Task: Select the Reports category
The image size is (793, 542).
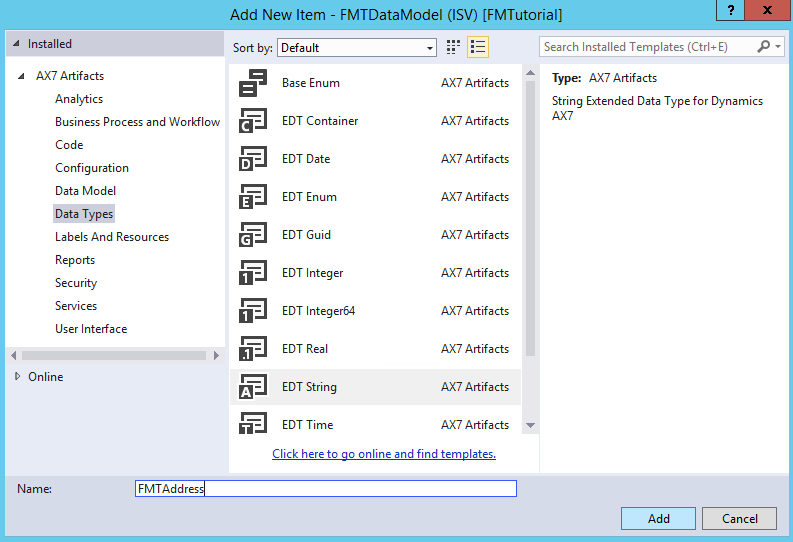Action: (x=75, y=260)
